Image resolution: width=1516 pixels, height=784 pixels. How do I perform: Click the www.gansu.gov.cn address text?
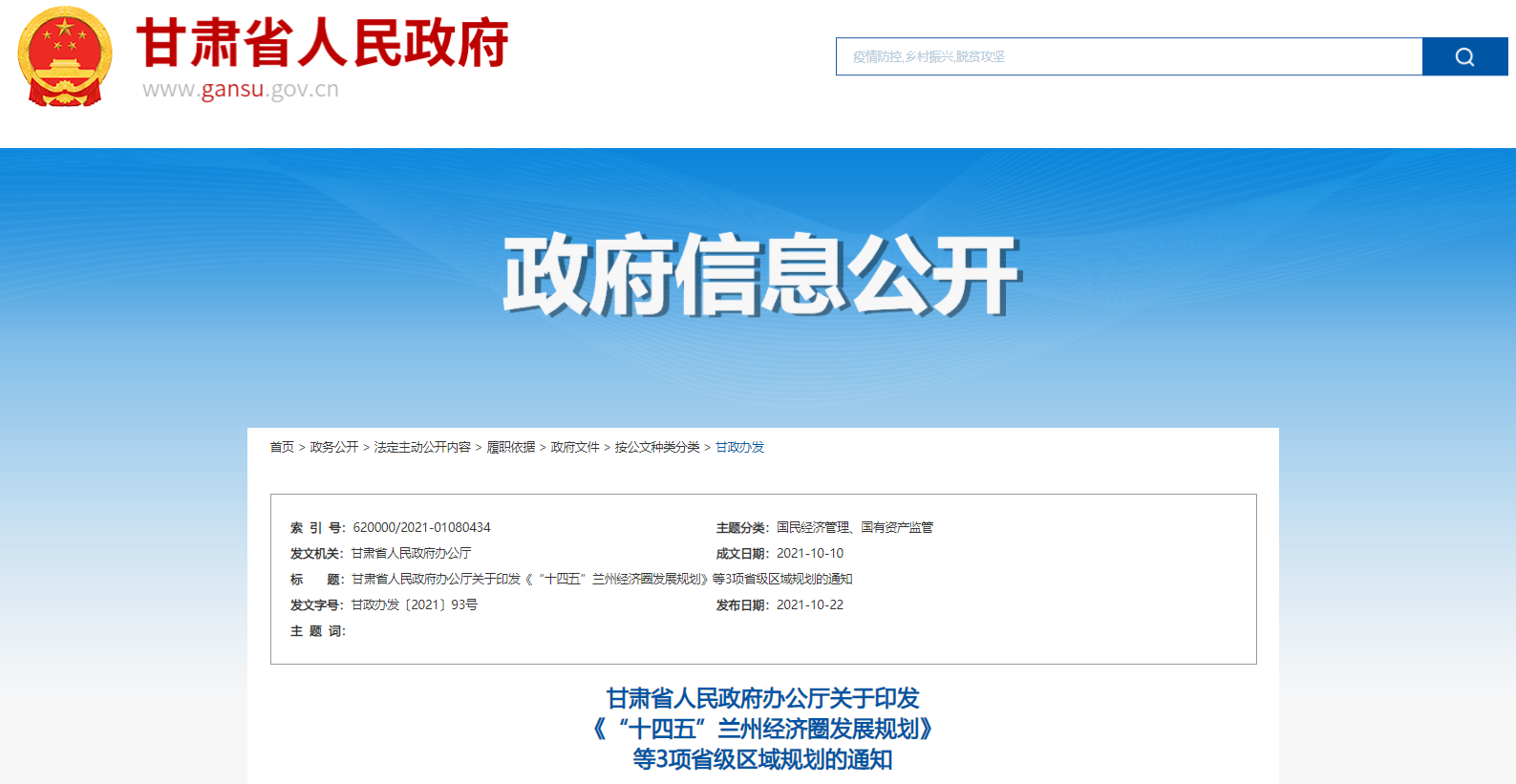point(241,90)
